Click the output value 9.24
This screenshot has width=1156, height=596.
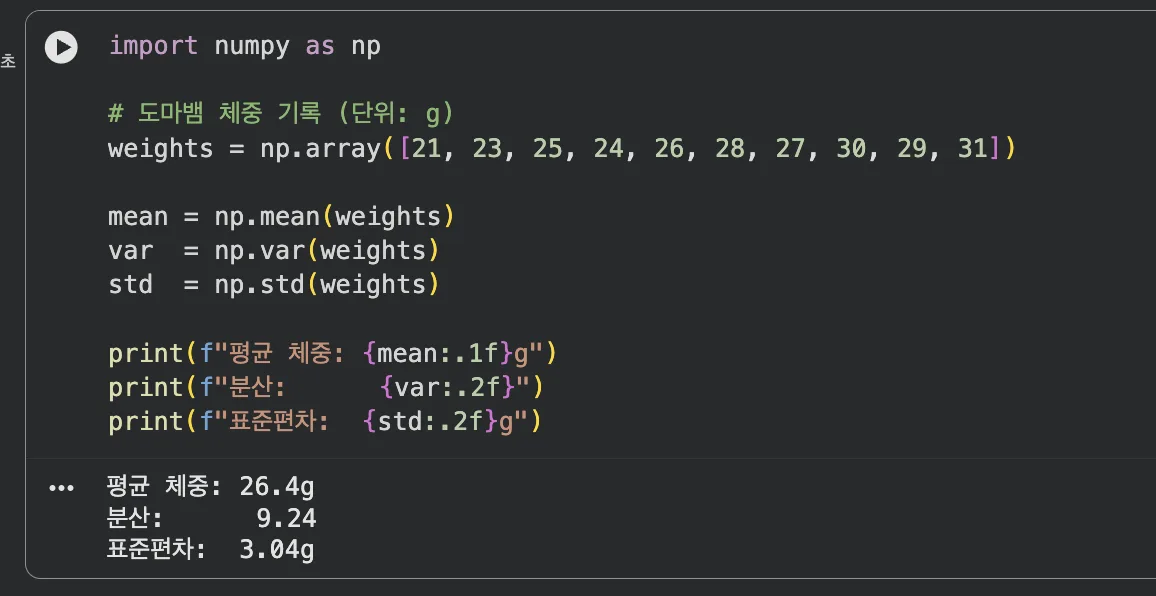tap(286, 518)
